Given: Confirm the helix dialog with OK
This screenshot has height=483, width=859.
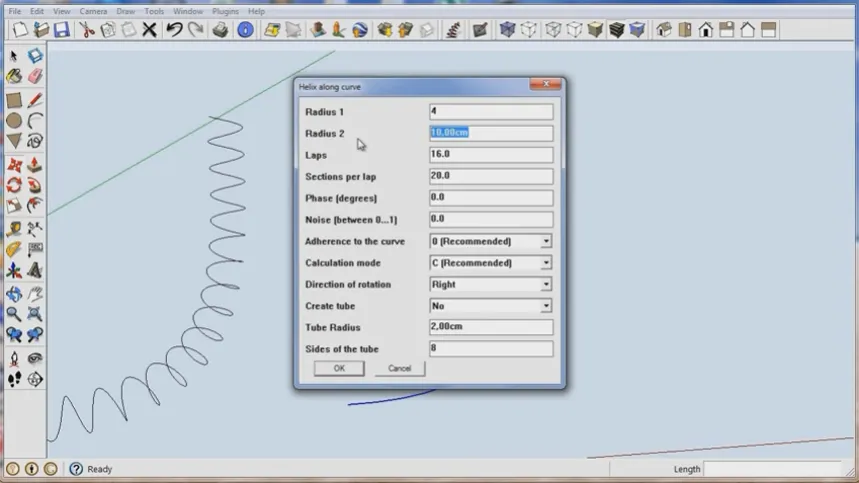Looking at the screenshot, I should coord(339,368).
